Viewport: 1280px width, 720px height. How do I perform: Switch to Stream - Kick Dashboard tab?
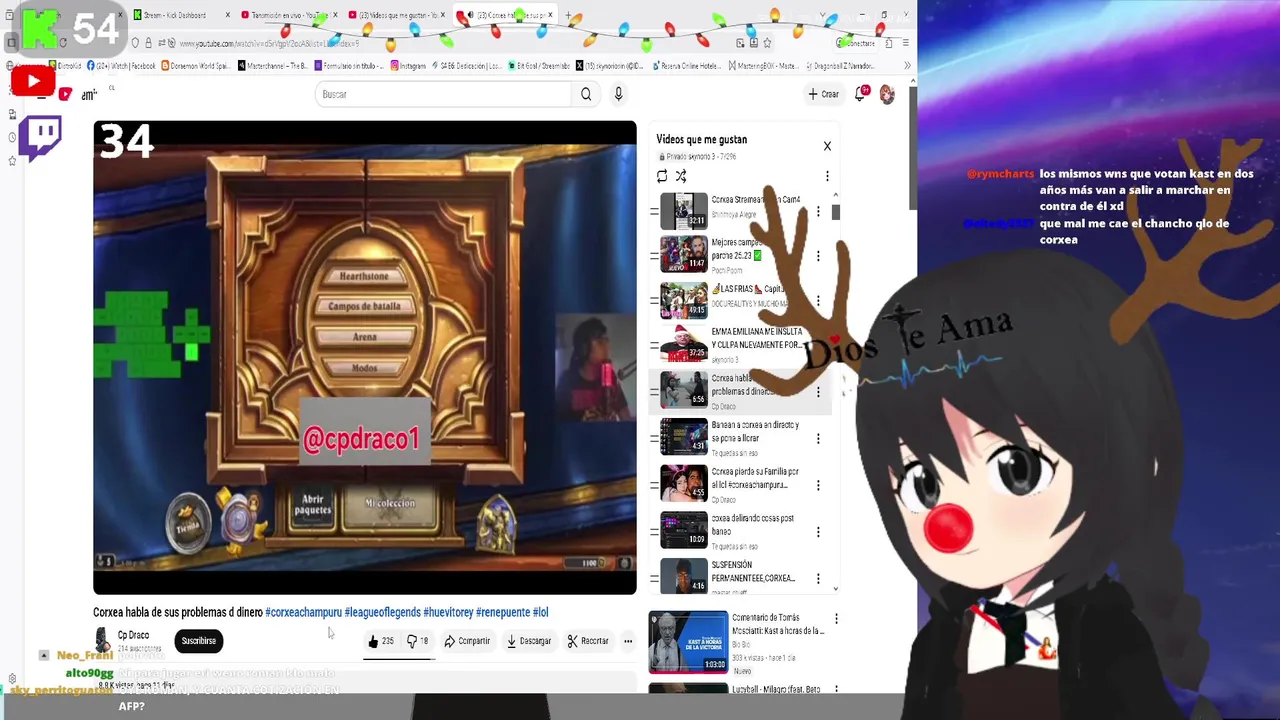click(x=180, y=15)
